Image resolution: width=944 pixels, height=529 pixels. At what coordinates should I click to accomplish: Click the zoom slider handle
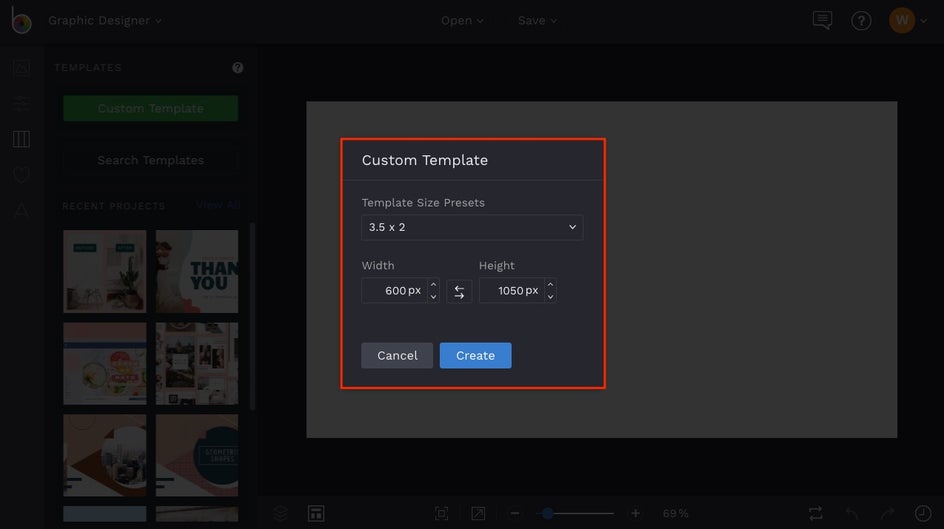click(x=547, y=513)
